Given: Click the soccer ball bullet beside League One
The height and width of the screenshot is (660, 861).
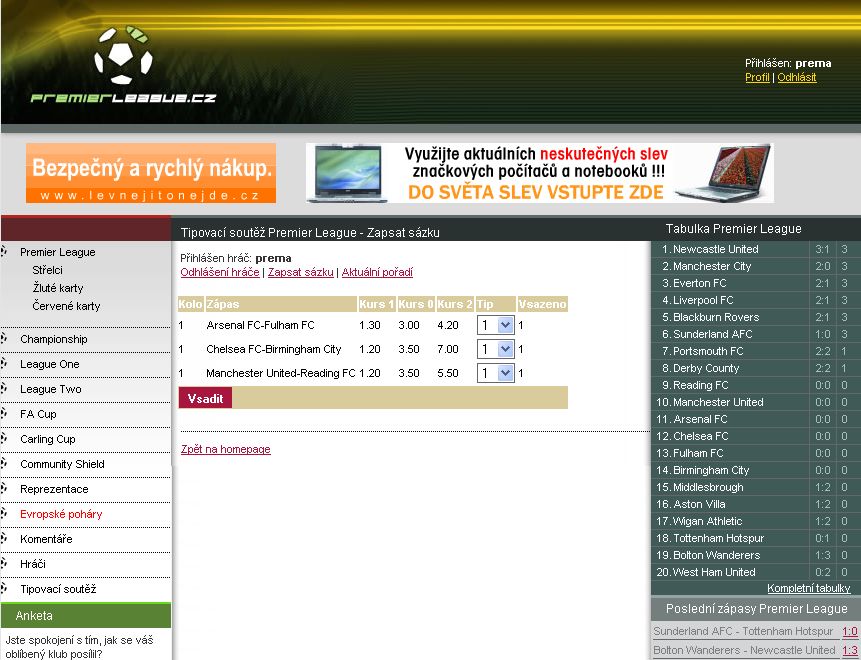Looking at the screenshot, I should click(4, 363).
